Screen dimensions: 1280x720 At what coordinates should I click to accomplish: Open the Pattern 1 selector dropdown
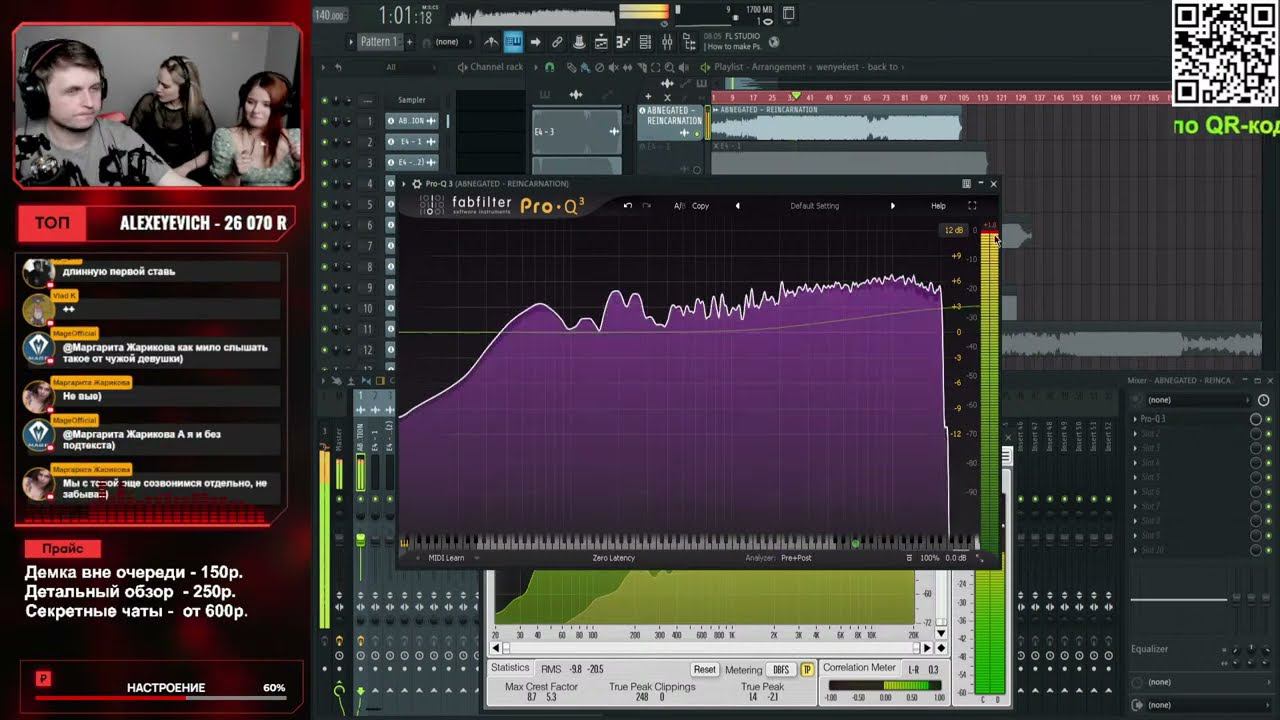click(x=379, y=42)
